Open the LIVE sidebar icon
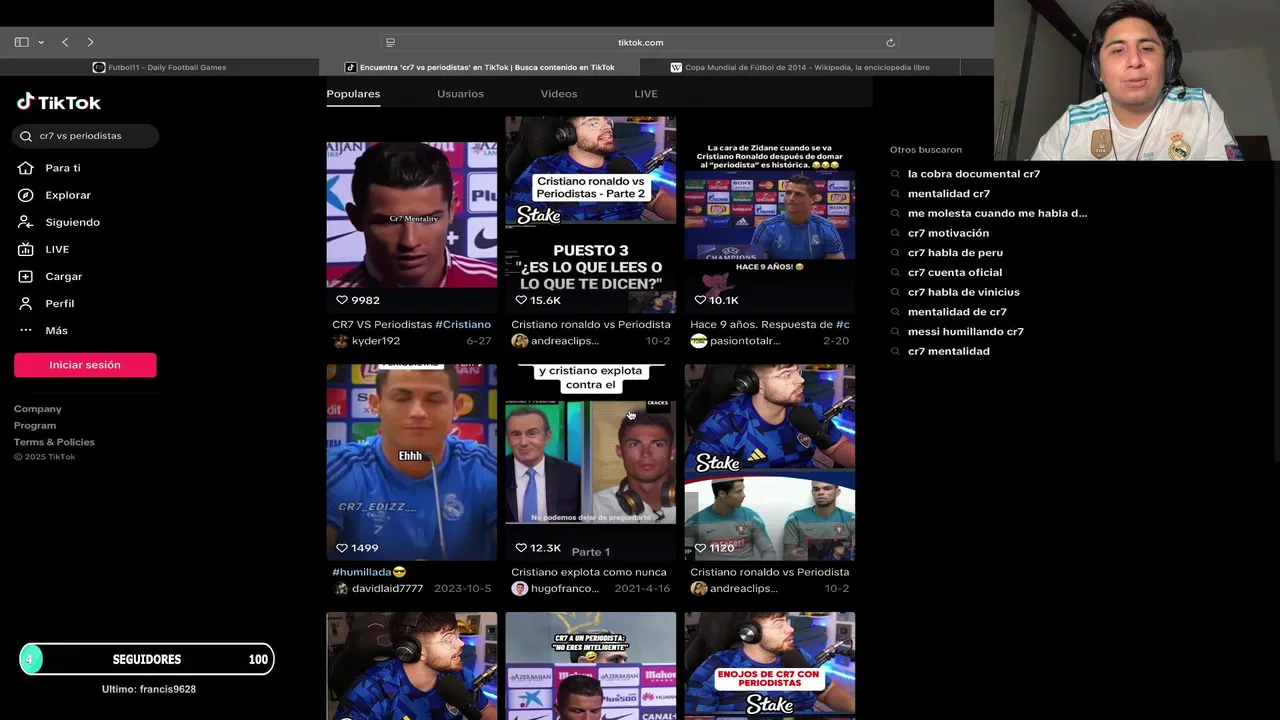The width and height of the screenshot is (1280, 720). (x=26, y=249)
